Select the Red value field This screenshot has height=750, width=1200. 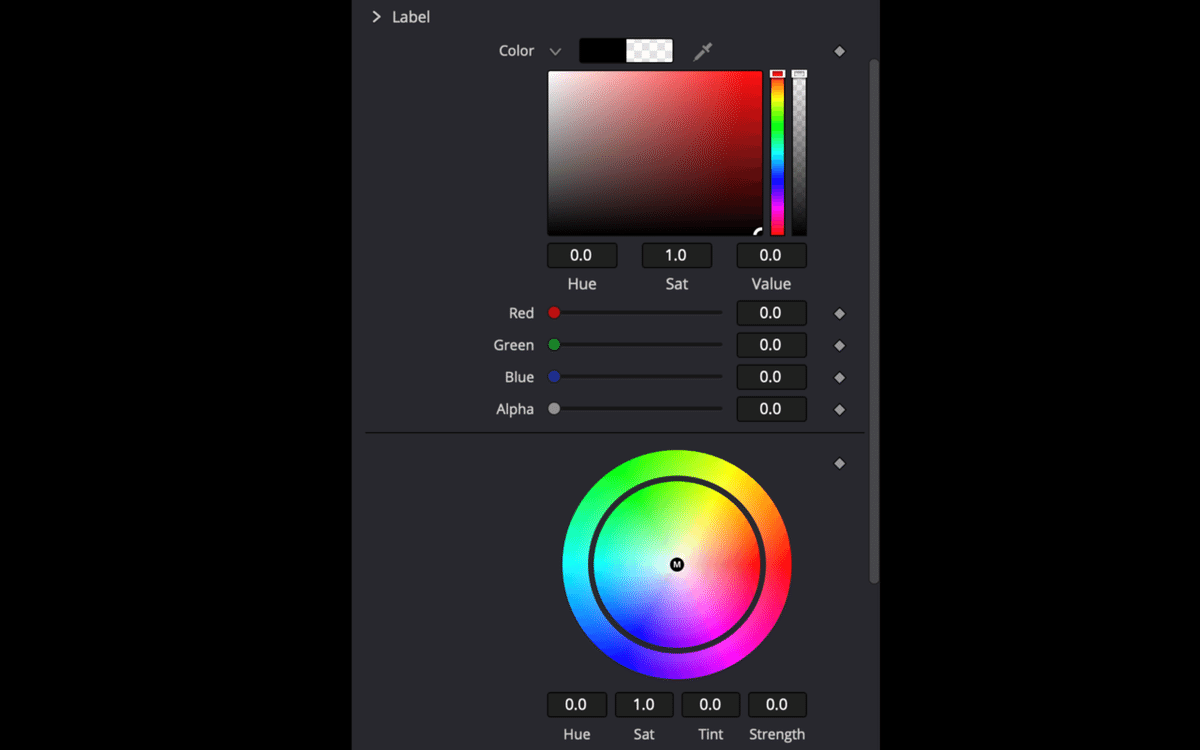771,313
